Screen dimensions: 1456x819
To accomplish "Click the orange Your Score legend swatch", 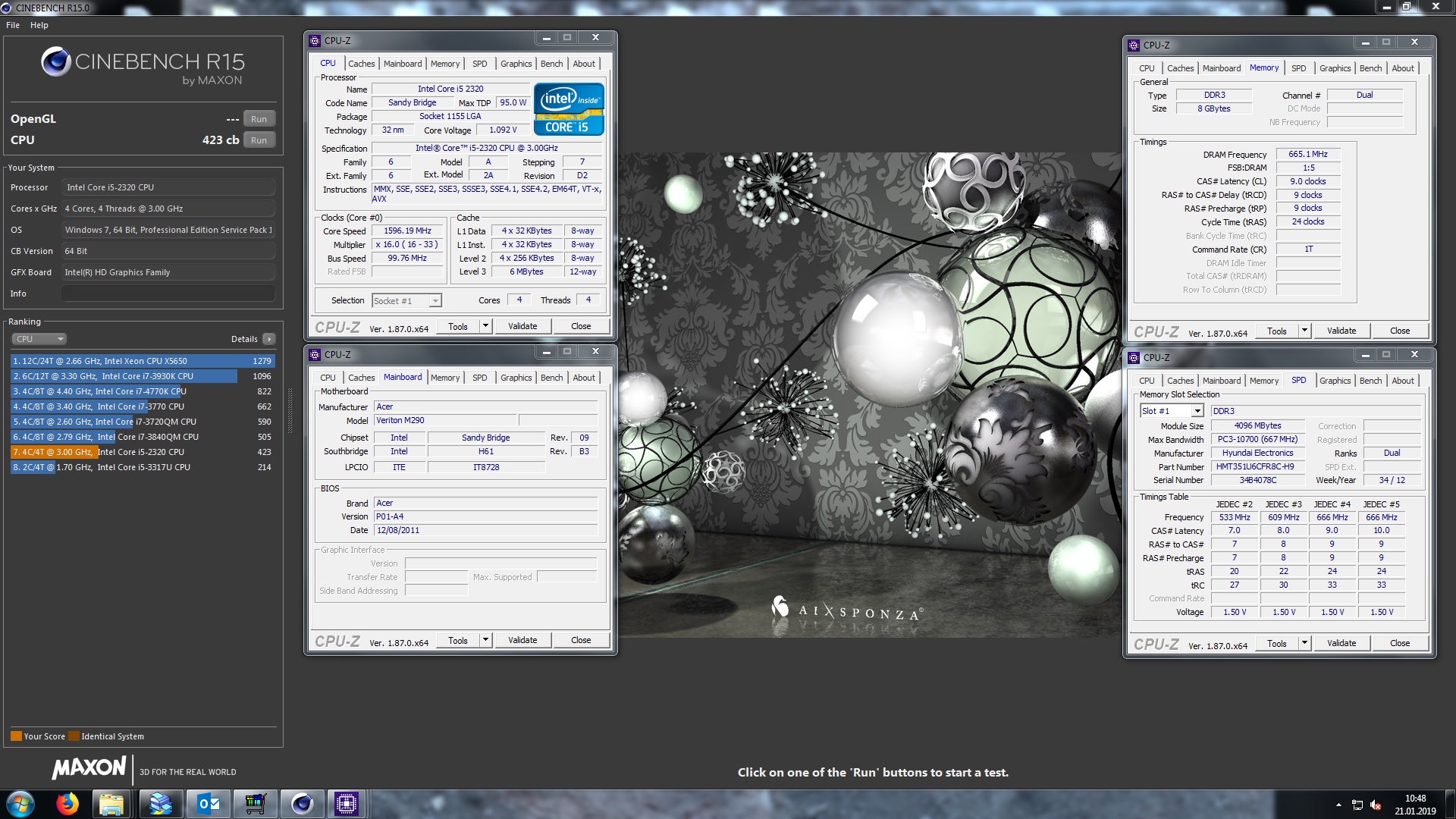I will (16, 736).
